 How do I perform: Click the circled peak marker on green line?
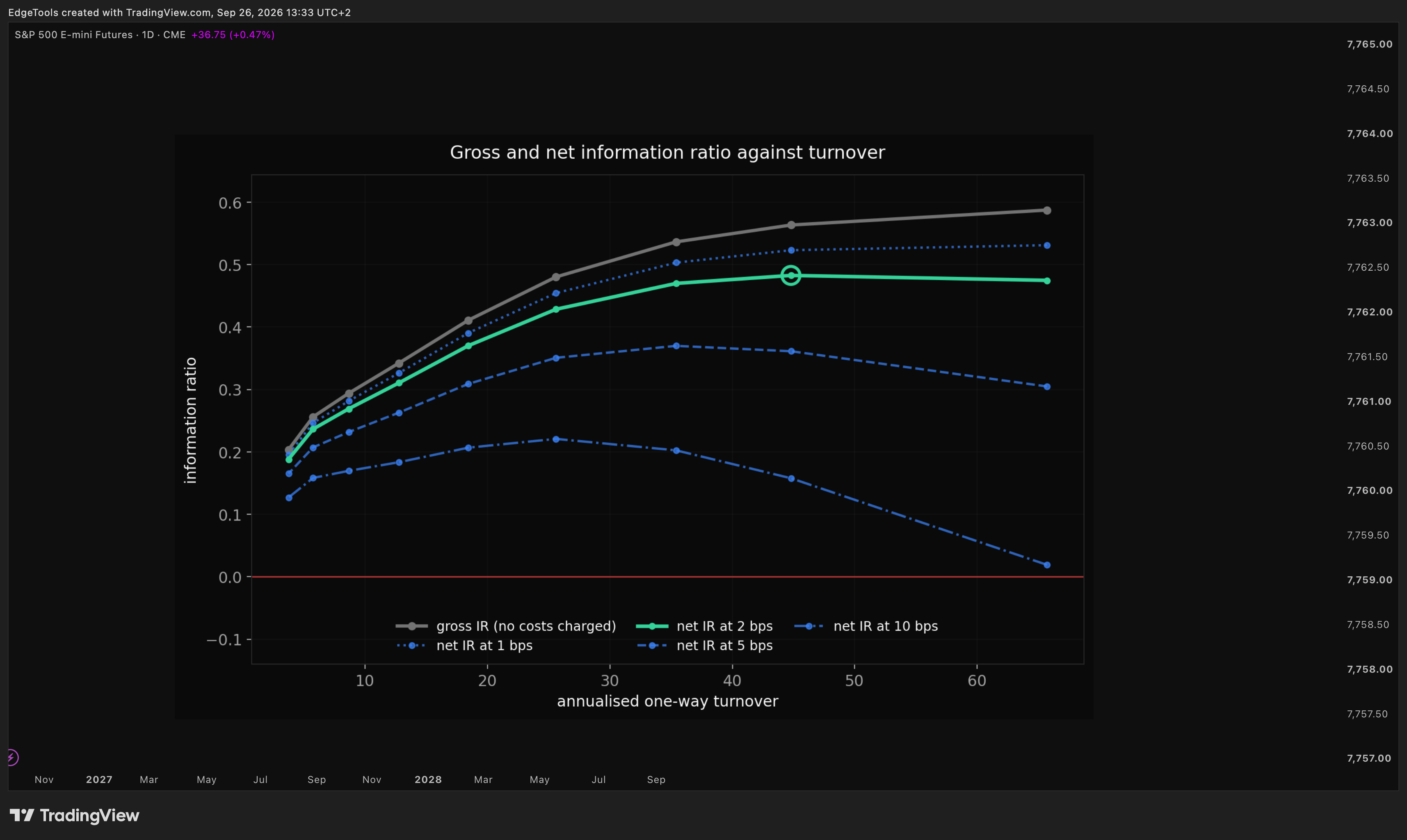790,276
